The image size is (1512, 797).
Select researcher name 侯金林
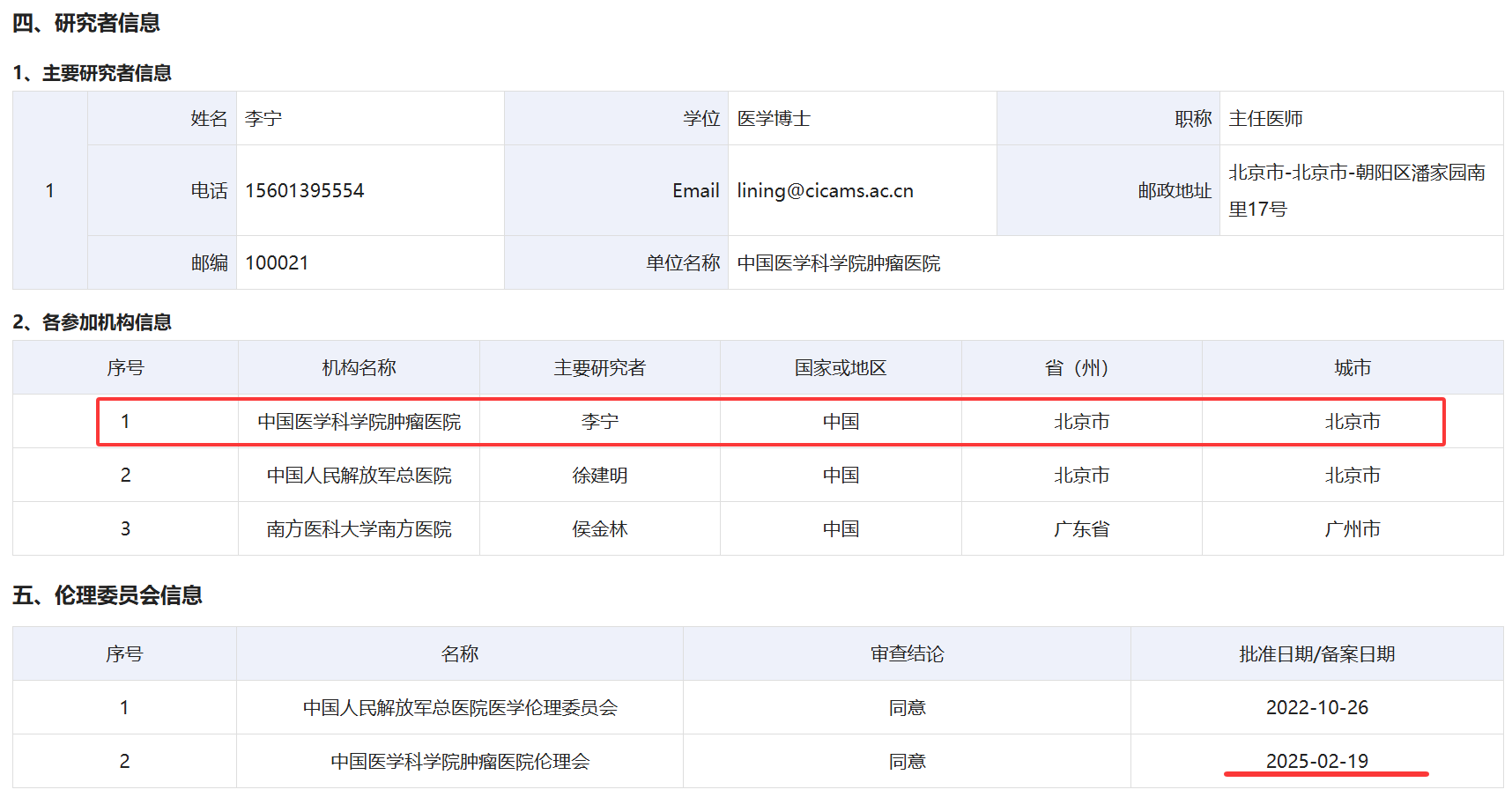[600, 528]
